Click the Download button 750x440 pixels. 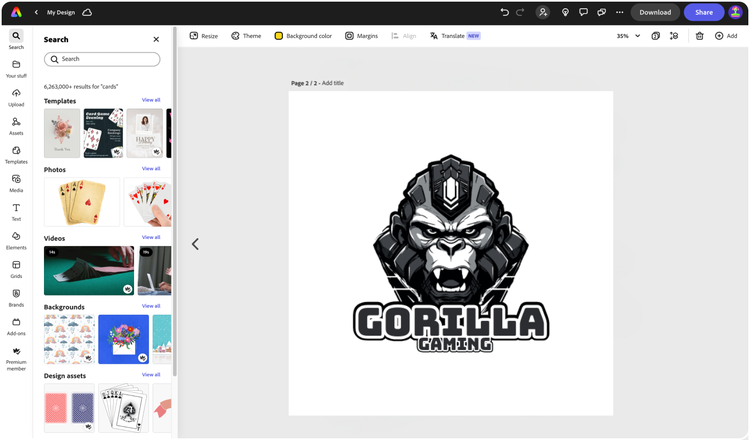655,12
